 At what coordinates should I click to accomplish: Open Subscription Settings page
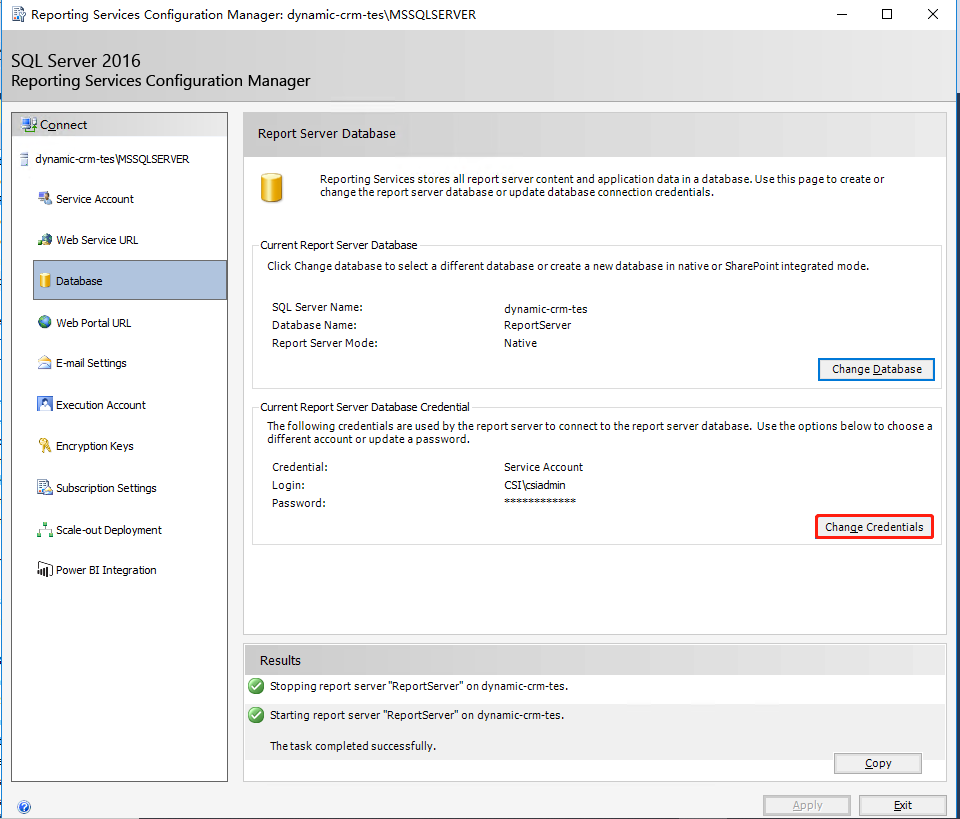click(106, 488)
